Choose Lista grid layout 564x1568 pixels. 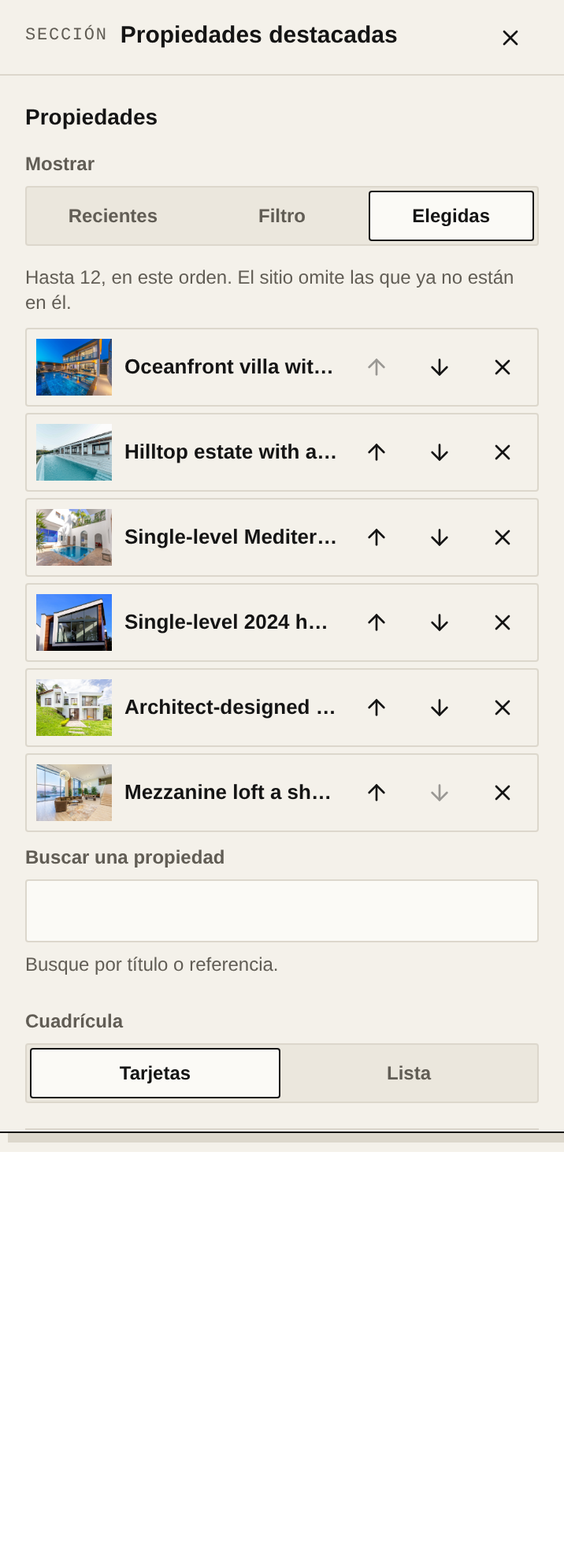pos(409,1073)
